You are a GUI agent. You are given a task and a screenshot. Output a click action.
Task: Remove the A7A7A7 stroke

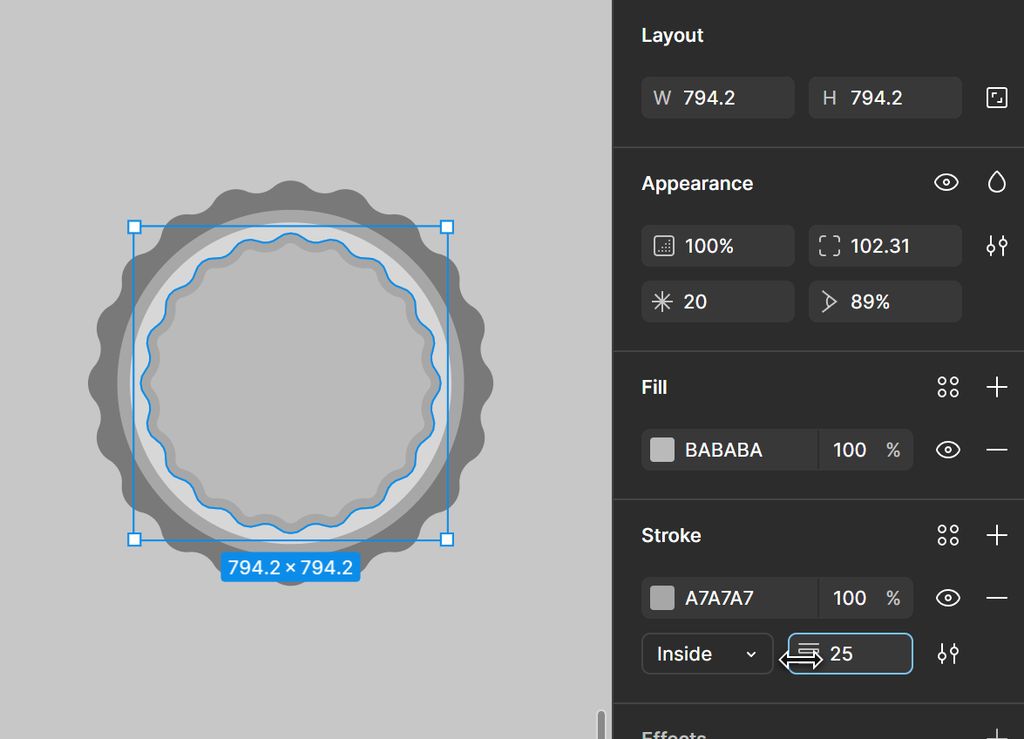tap(996, 598)
